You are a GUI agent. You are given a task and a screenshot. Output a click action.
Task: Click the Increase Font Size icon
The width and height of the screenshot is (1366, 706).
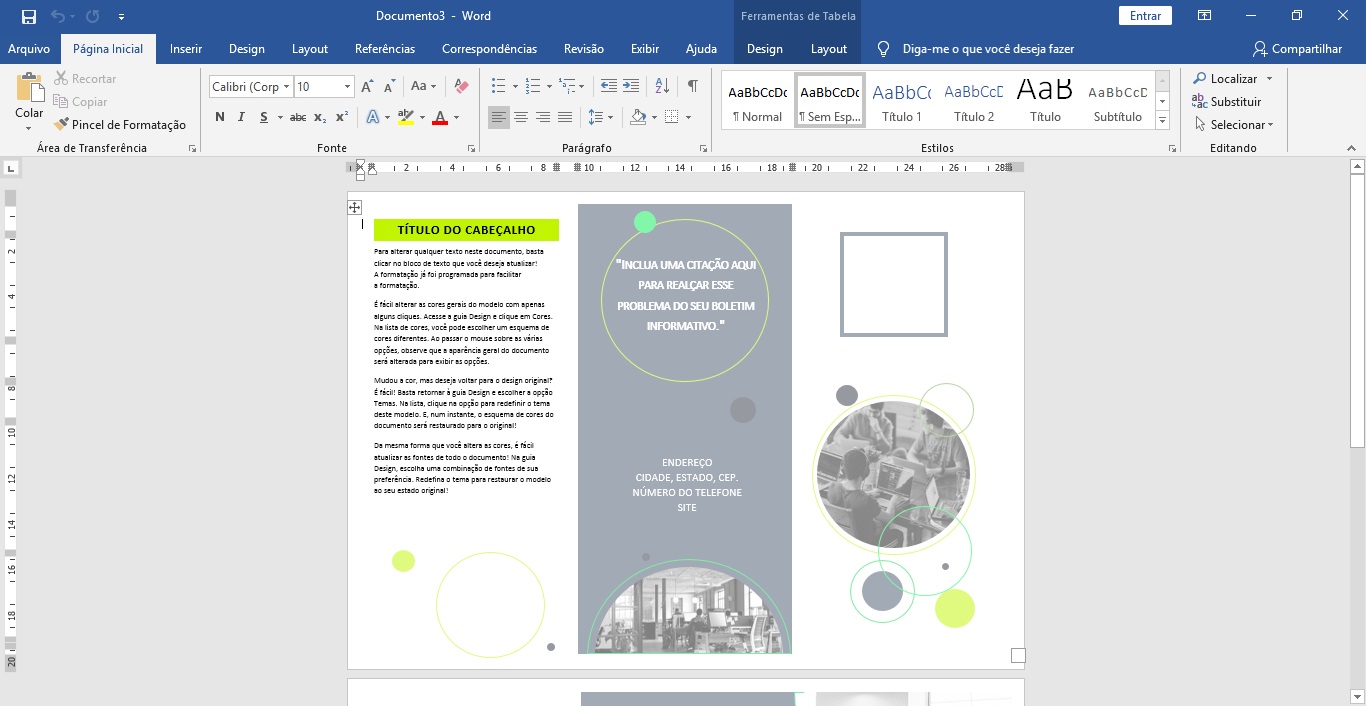(367, 87)
